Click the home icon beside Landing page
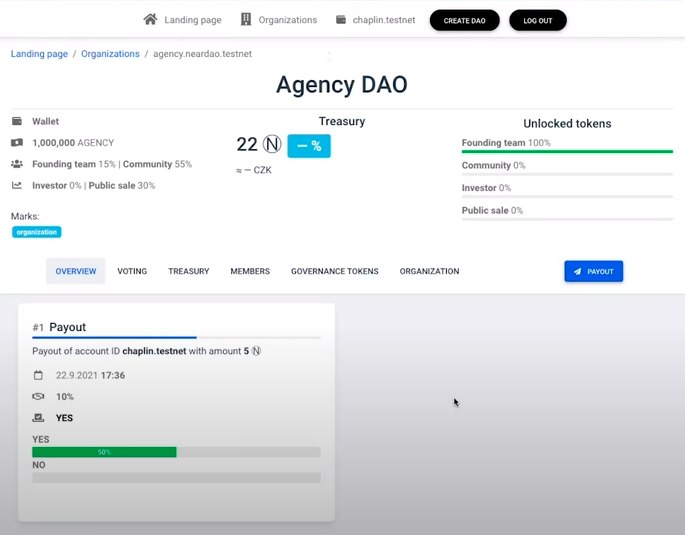Viewport: 685px width, 535px height. (150, 19)
